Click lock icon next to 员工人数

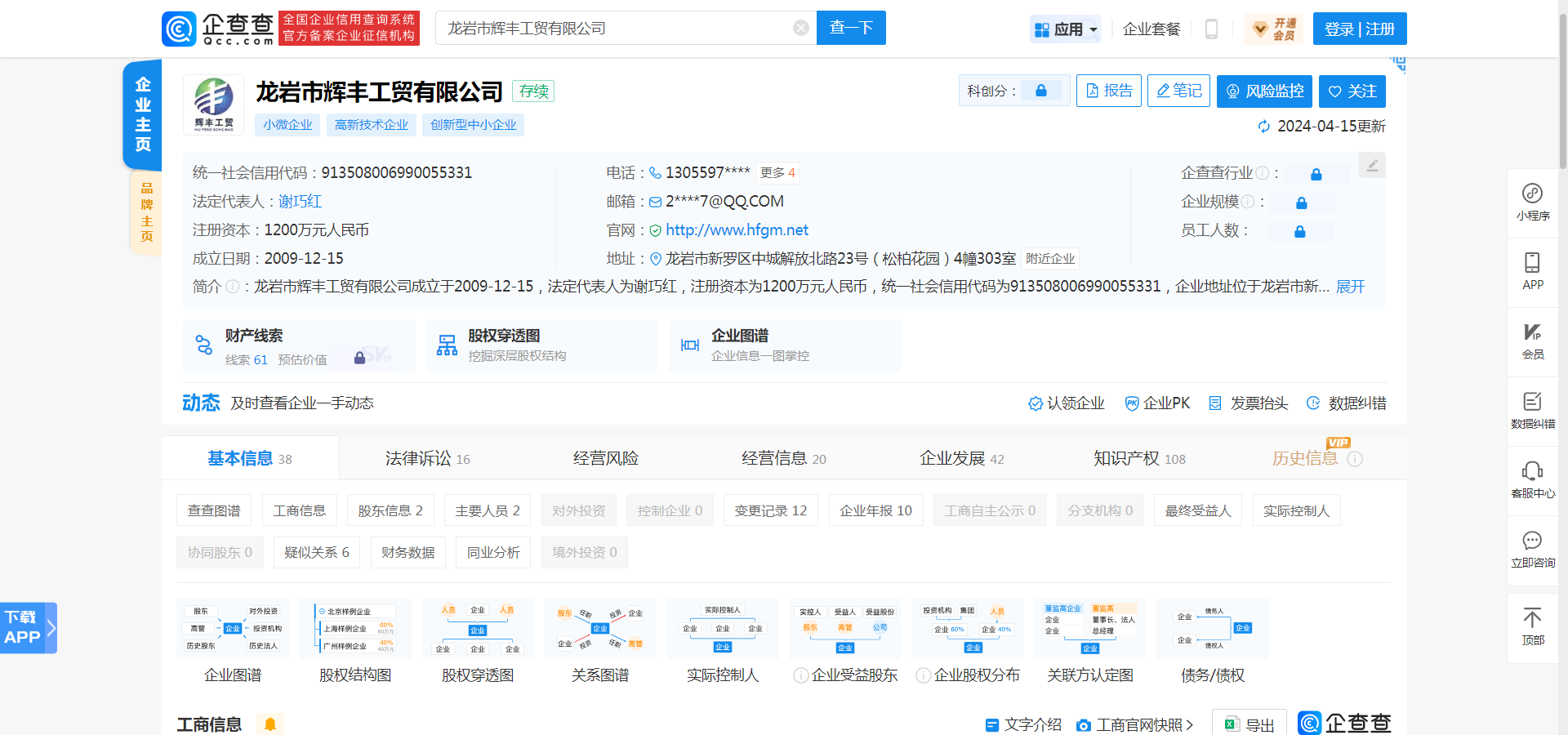tap(1299, 231)
